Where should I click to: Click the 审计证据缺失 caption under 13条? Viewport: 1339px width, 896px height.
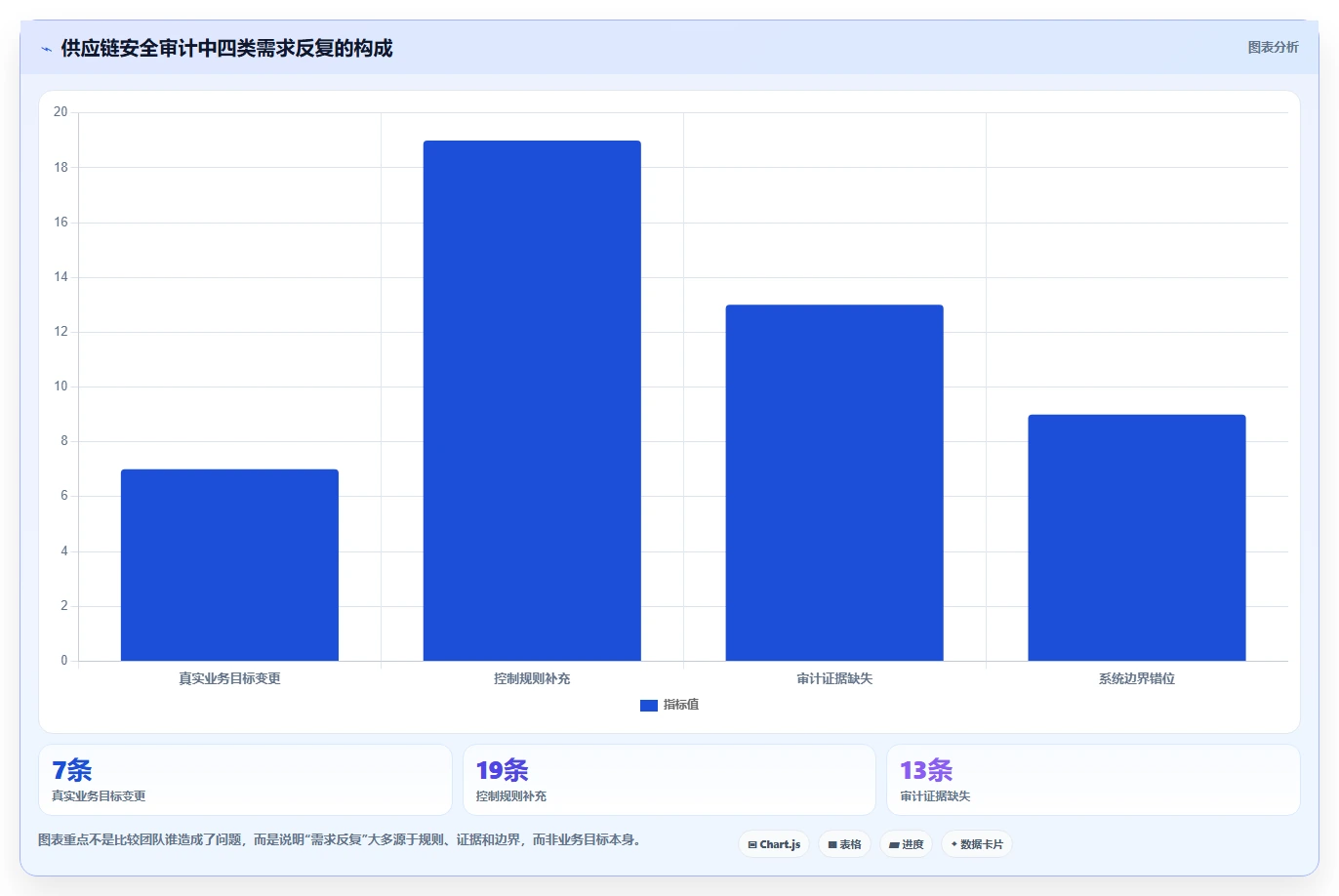935,796
